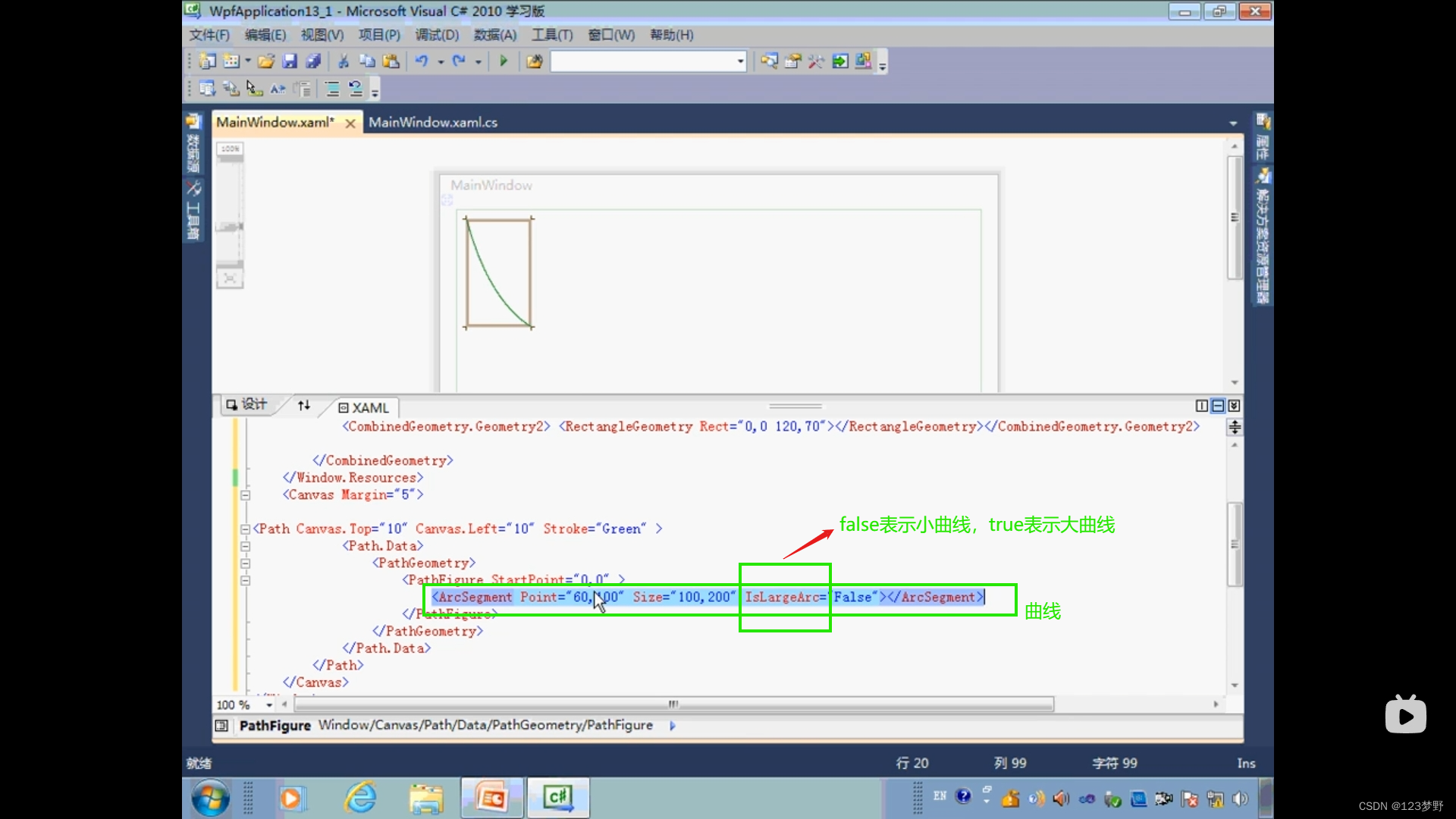Open the 数据(A) menu

coord(495,35)
